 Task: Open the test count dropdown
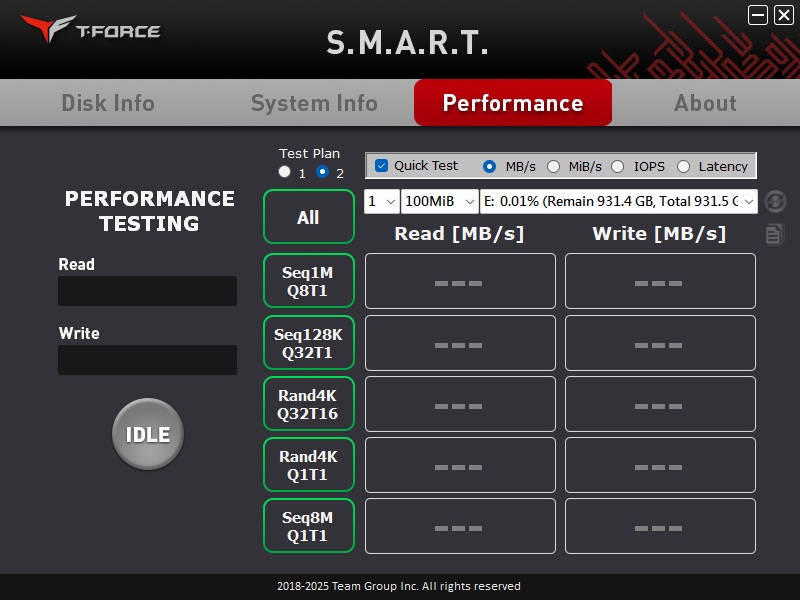[x=382, y=202]
